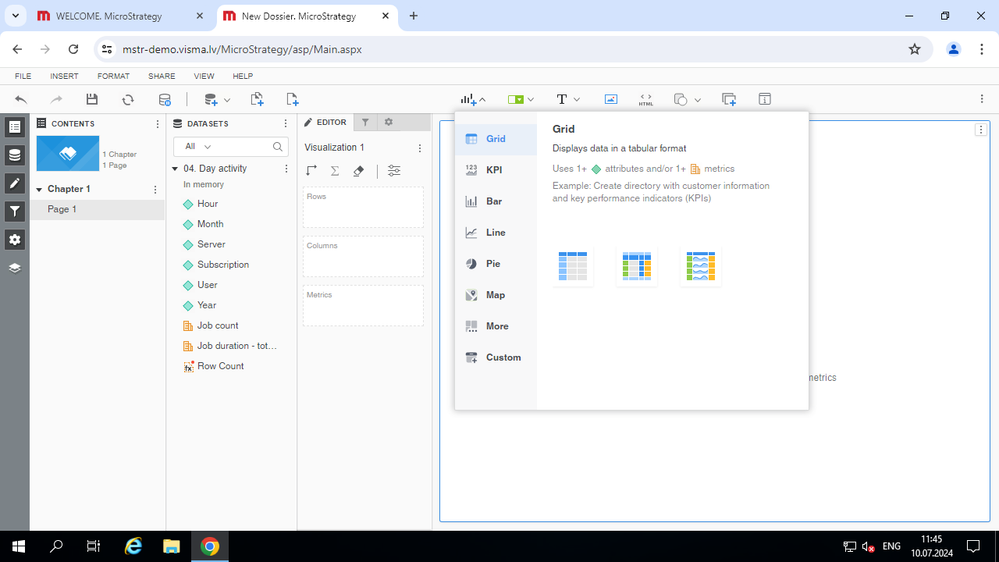Click the Add Data database icon
Viewport: 999px width, 562px height.
[x=210, y=99]
